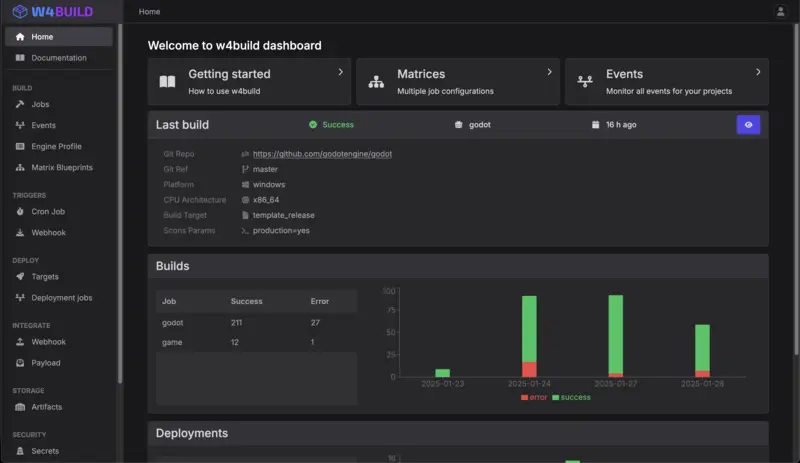Select the godot row in Builds table
The height and width of the screenshot is (463, 800).
(256, 323)
